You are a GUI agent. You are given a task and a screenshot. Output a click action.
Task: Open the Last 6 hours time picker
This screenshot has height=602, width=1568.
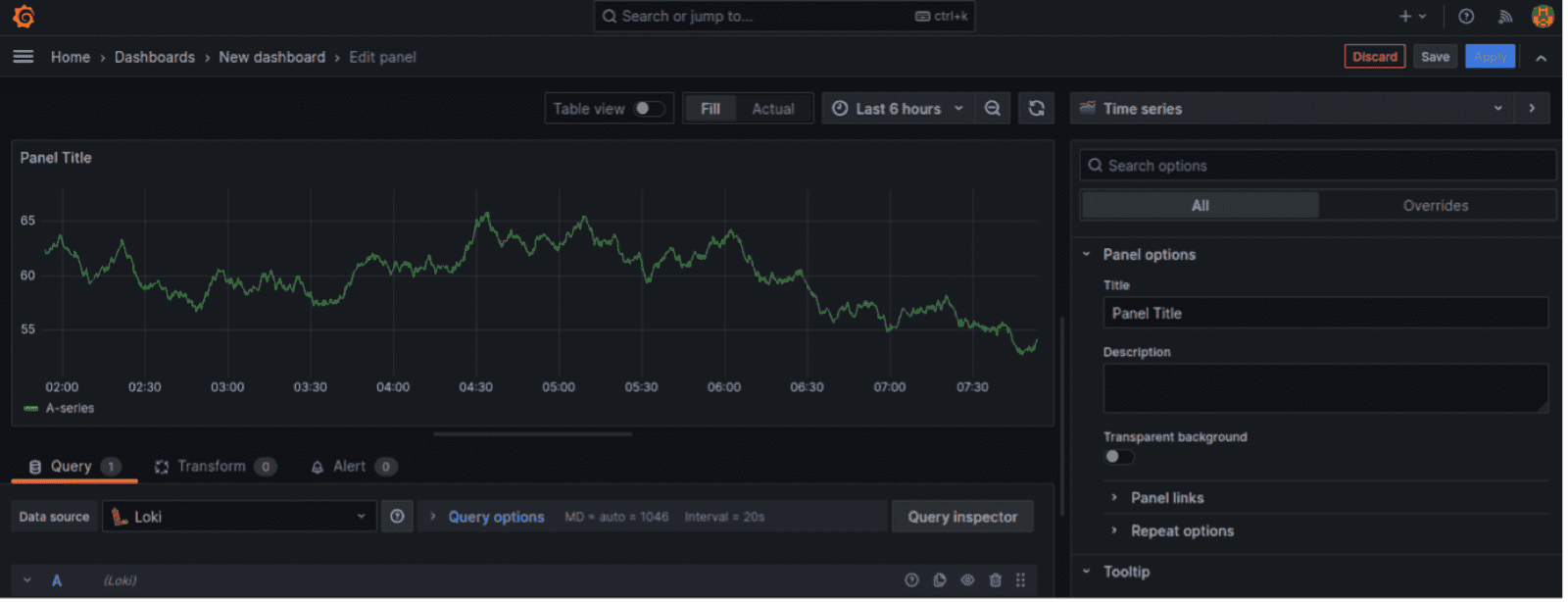(898, 109)
